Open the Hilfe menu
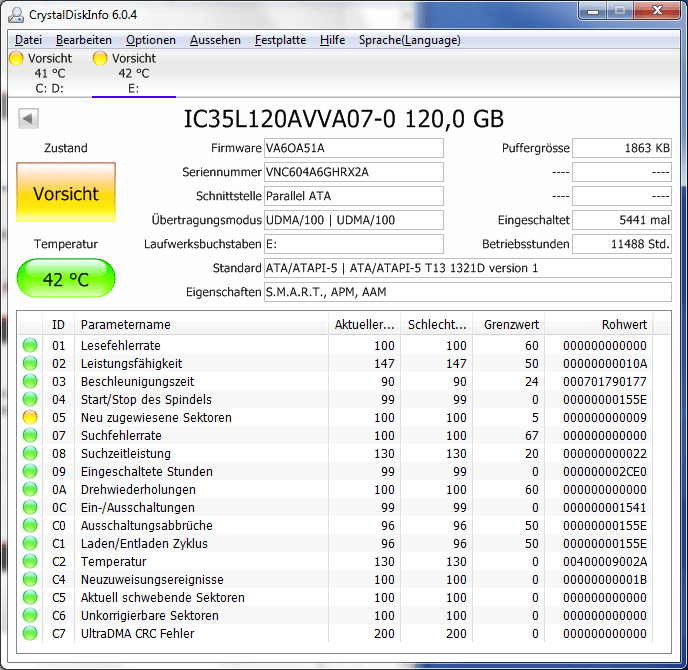Screen dimensions: 688x670 (x=332, y=40)
